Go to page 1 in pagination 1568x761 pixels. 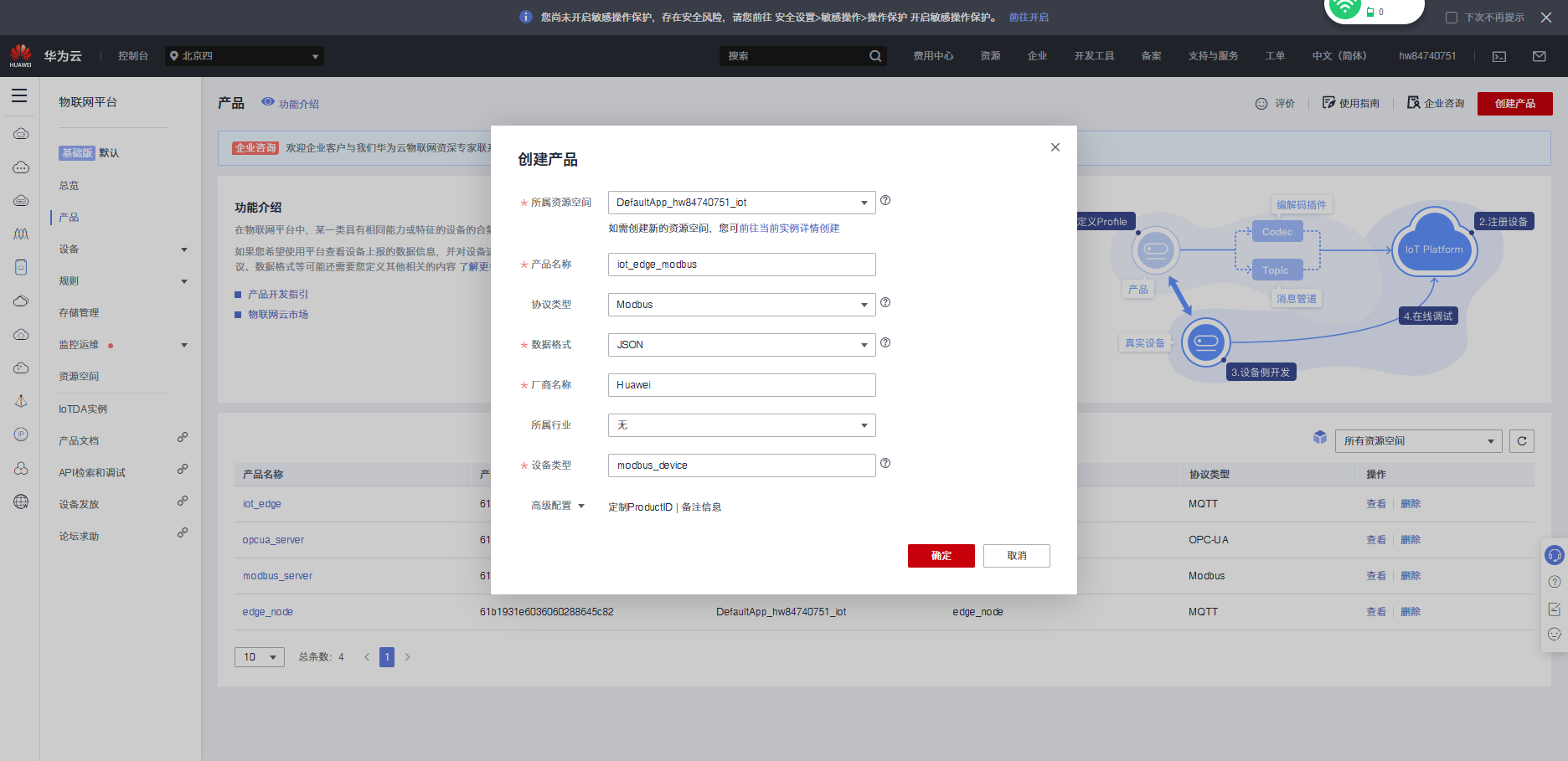tap(387, 657)
